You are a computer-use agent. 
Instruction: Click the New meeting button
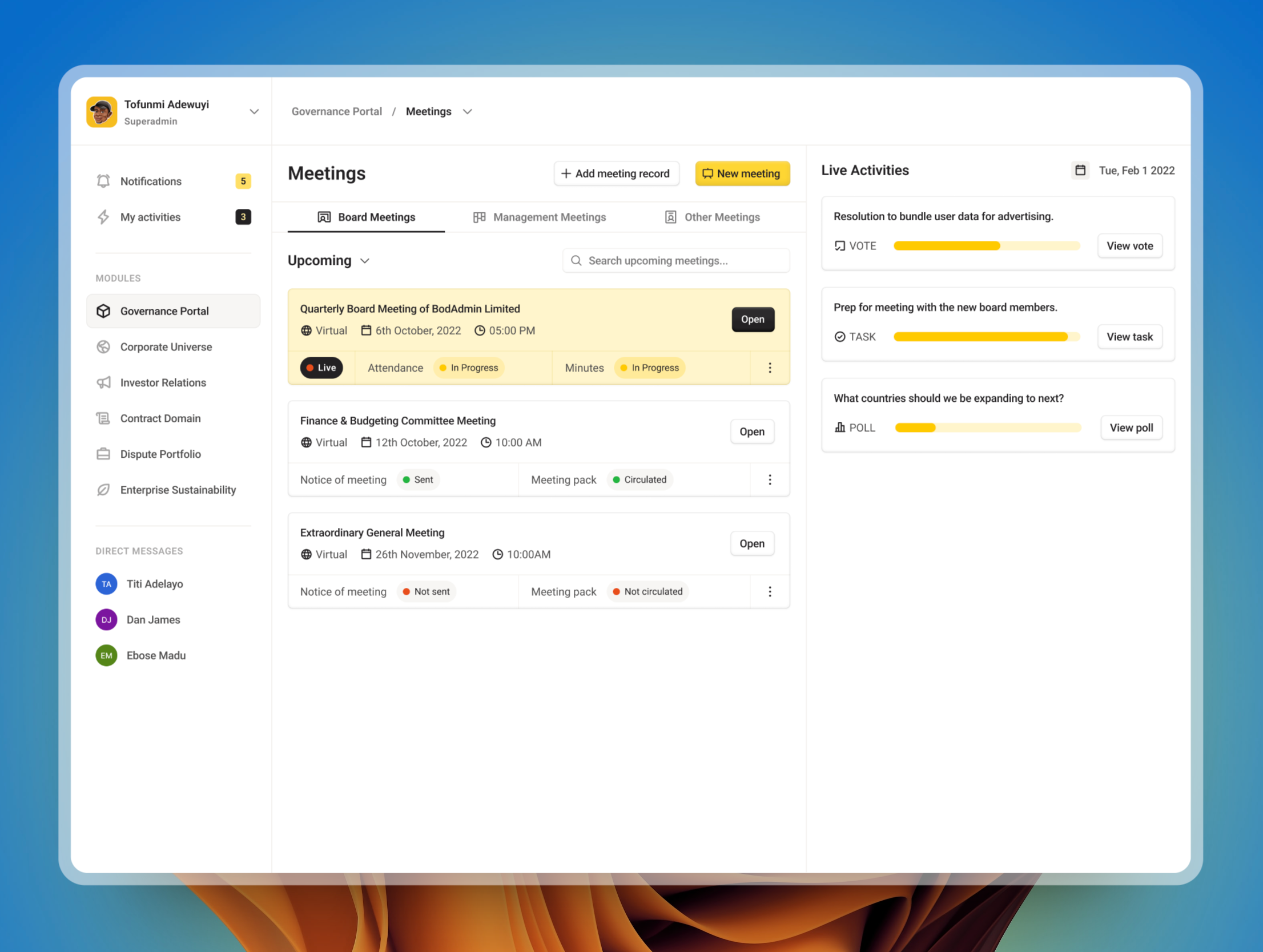pyautogui.click(x=742, y=174)
